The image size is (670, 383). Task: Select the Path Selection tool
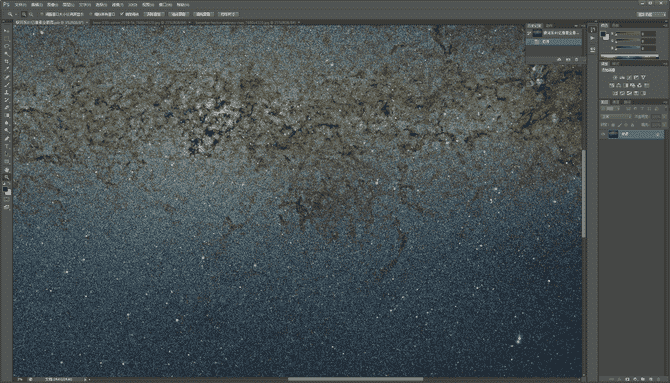[6, 155]
